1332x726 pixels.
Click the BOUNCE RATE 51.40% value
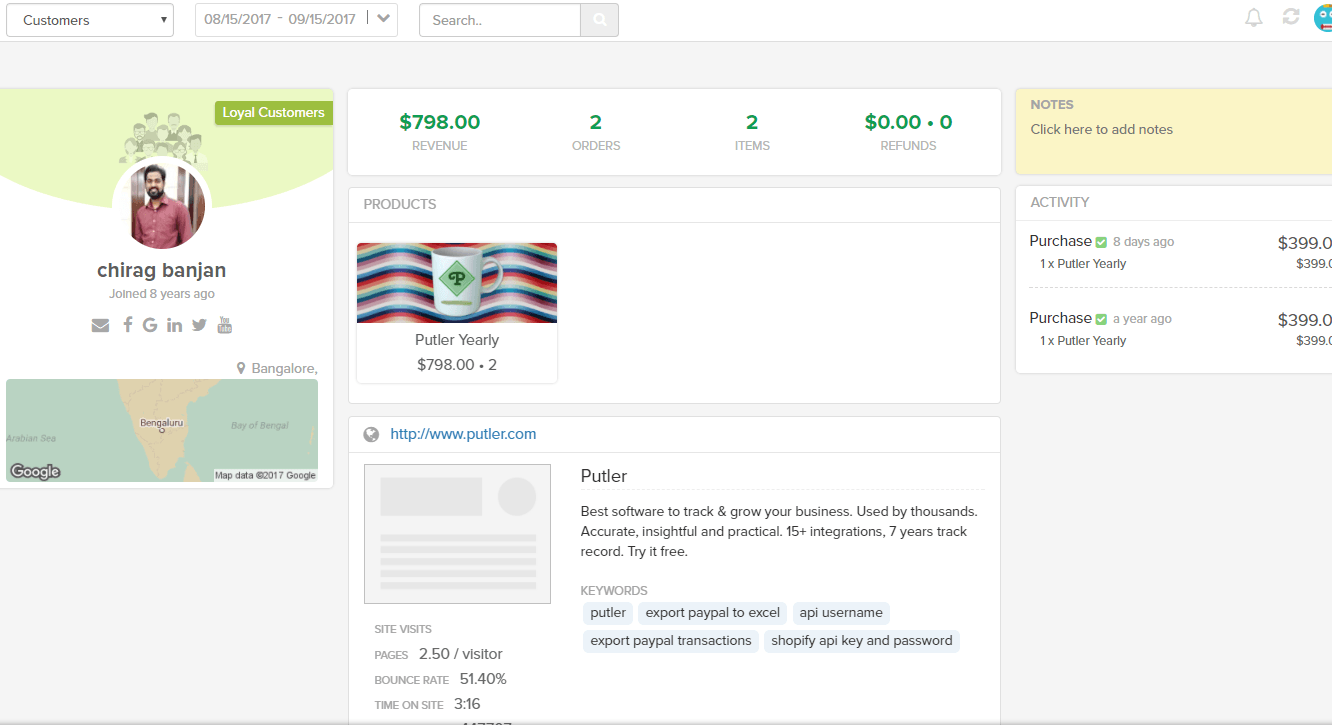pos(483,679)
